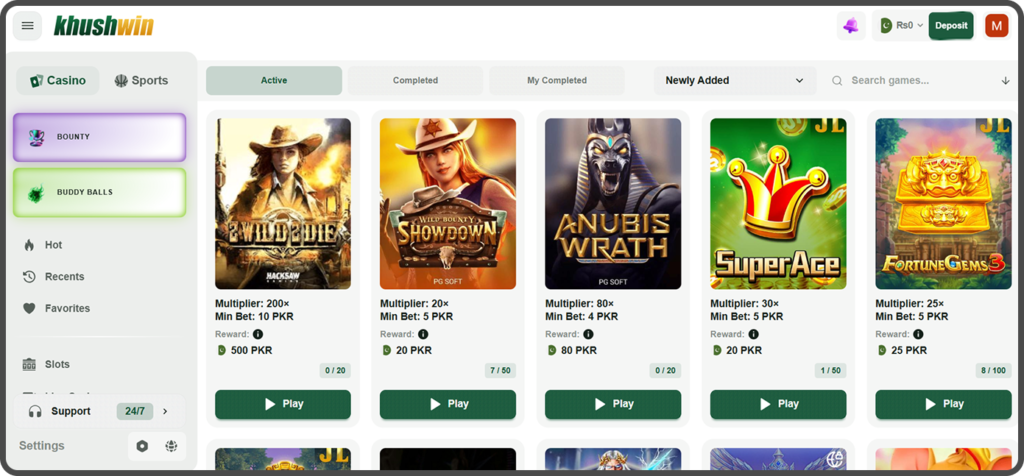1024x476 pixels.
Task: Open the Buddy Balls banner
Action: pyautogui.click(x=100, y=193)
